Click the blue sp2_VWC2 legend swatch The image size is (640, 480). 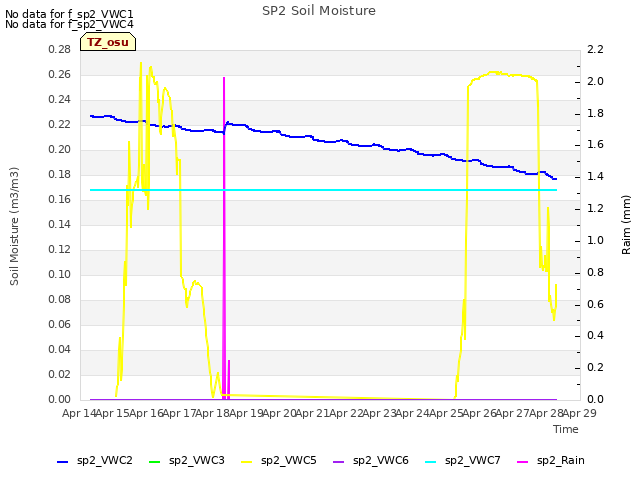(62, 462)
